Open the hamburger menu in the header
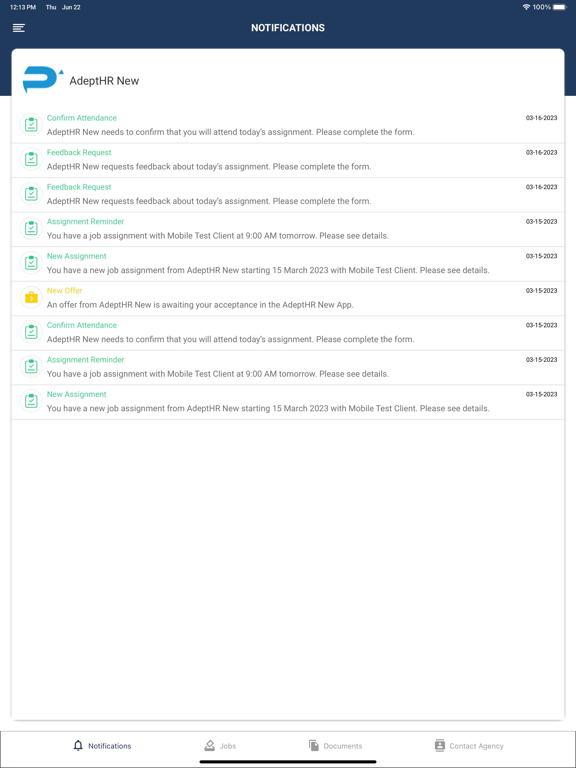576x768 pixels. click(x=19, y=28)
